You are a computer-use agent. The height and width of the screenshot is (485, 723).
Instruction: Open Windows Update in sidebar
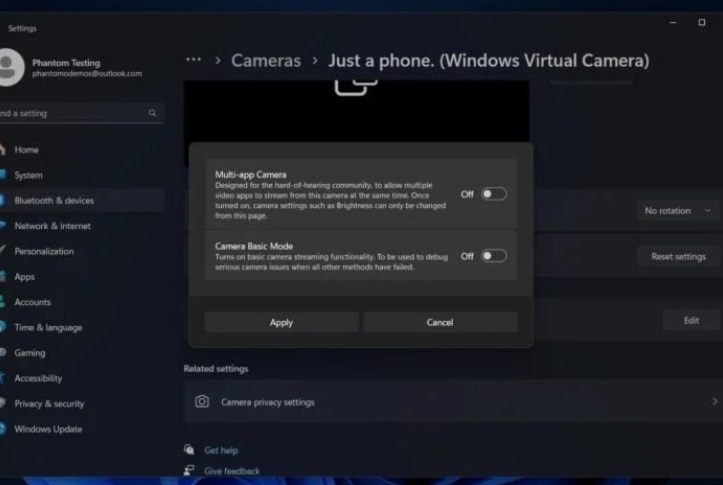tap(82, 429)
